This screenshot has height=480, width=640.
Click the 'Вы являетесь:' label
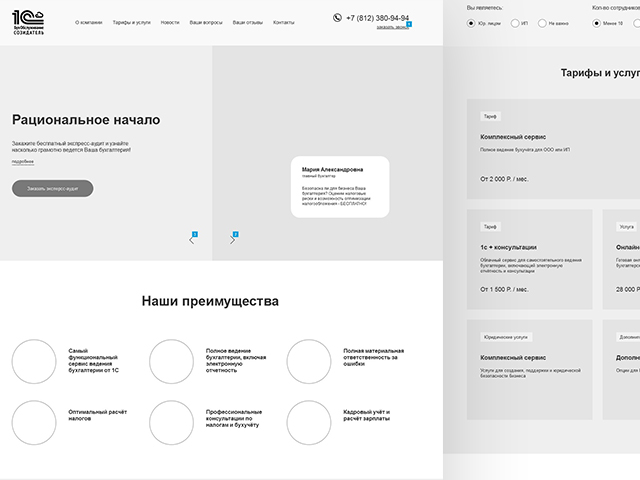pos(484,8)
